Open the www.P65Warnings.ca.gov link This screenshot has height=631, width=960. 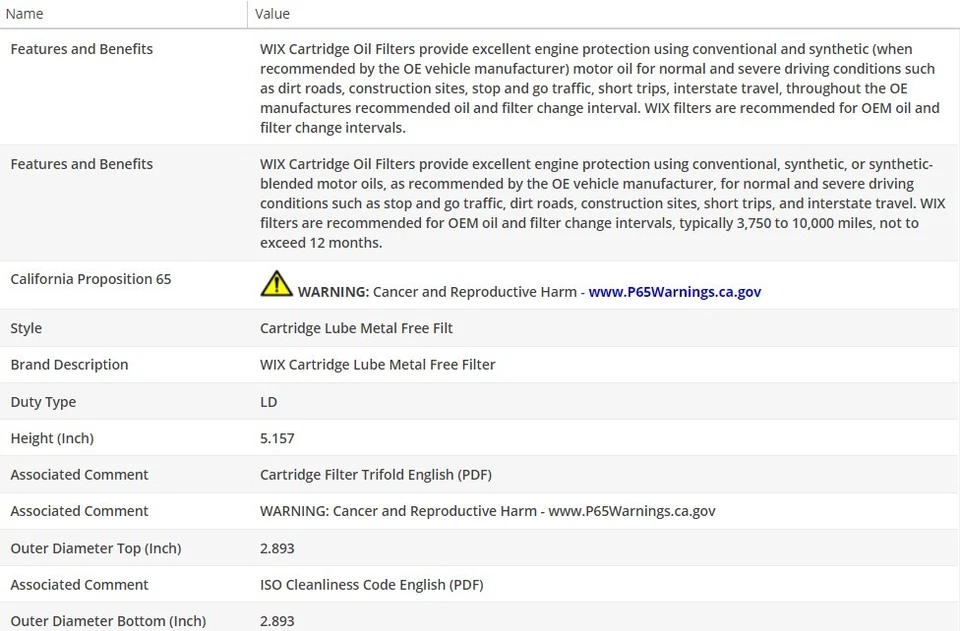(x=675, y=292)
